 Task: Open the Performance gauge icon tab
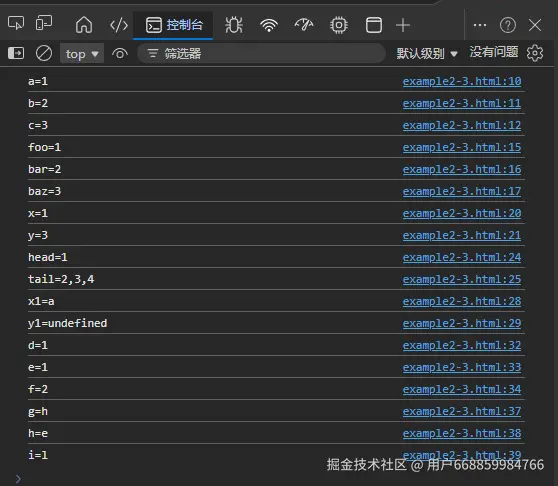coord(304,25)
